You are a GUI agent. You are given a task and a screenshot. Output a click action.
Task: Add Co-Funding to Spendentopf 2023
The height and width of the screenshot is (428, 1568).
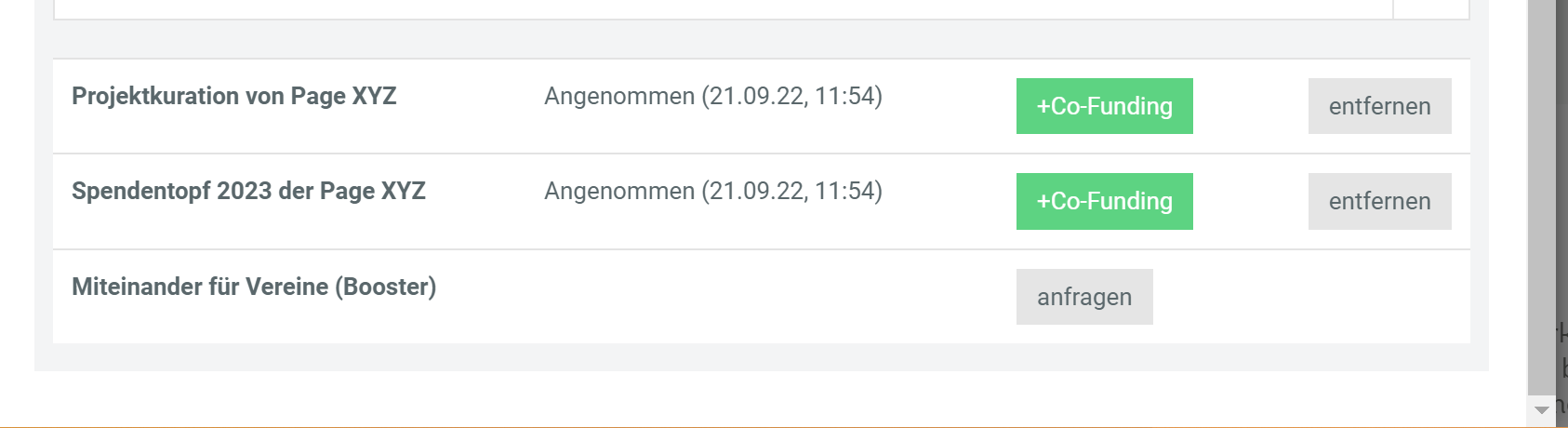(1104, 201)
